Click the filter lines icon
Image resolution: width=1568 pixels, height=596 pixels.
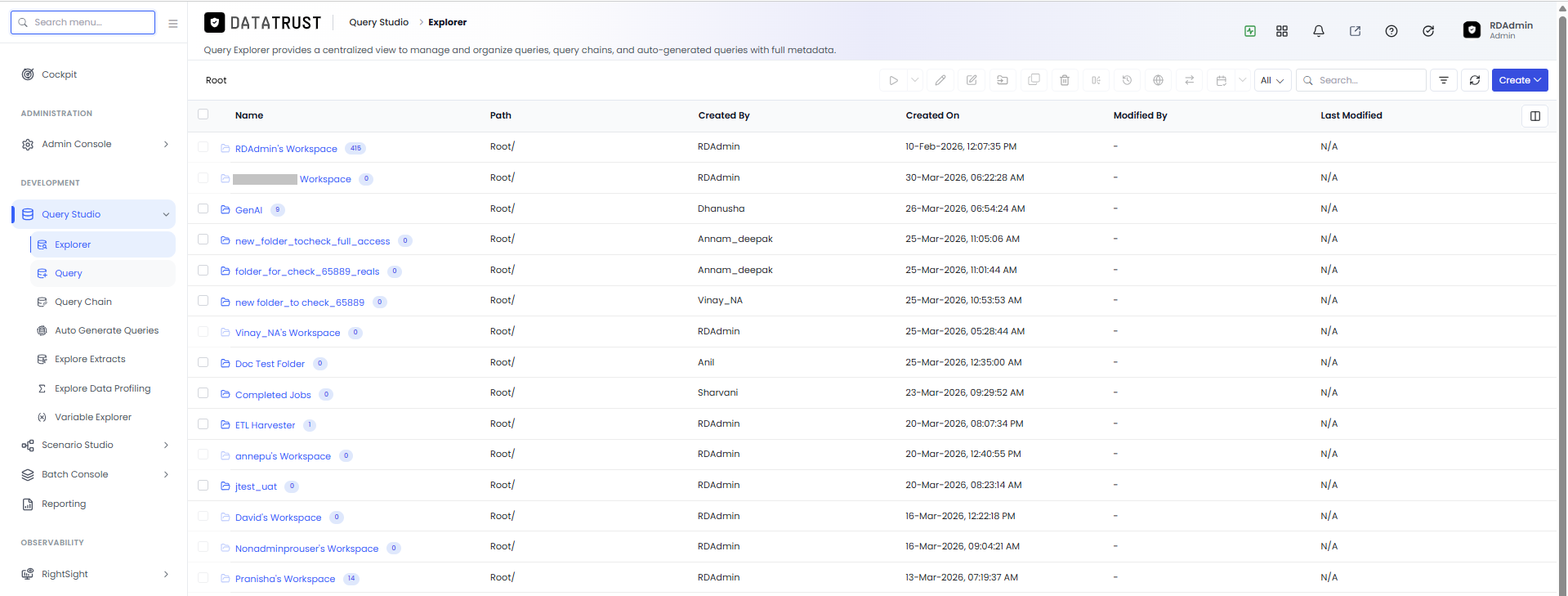[1444, 80]
